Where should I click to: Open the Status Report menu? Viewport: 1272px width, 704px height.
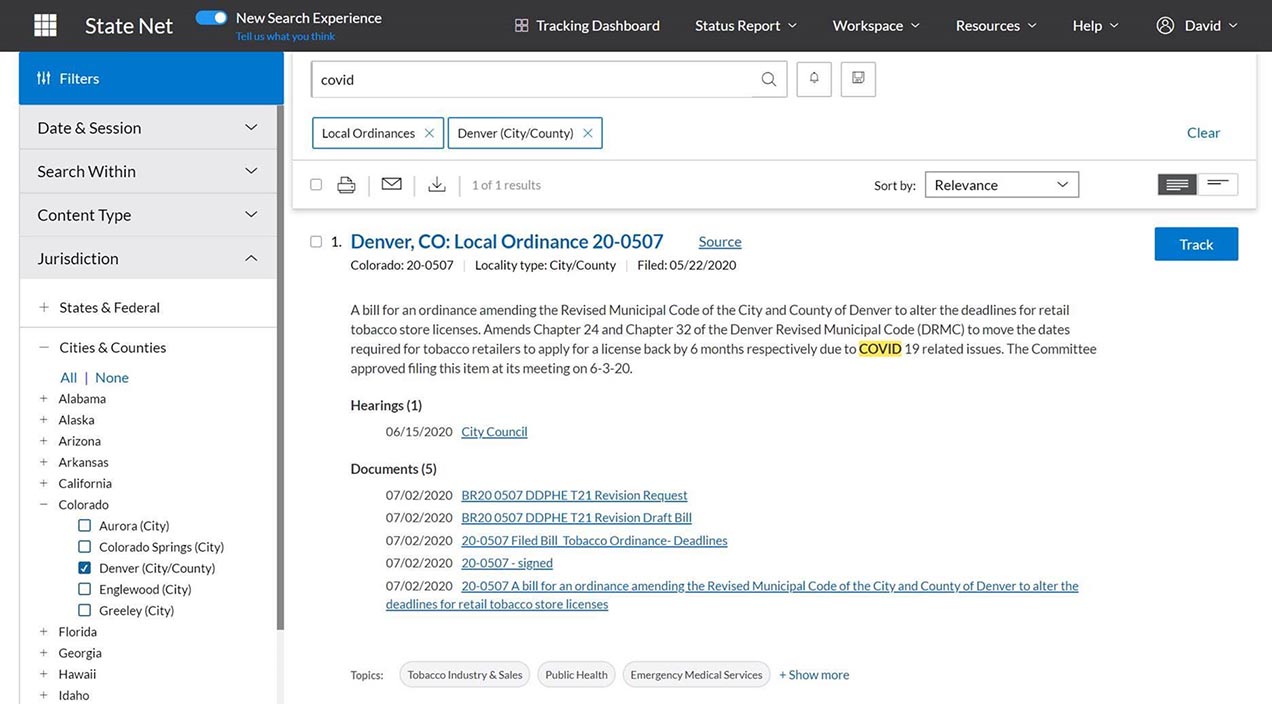tap(745, 26)
